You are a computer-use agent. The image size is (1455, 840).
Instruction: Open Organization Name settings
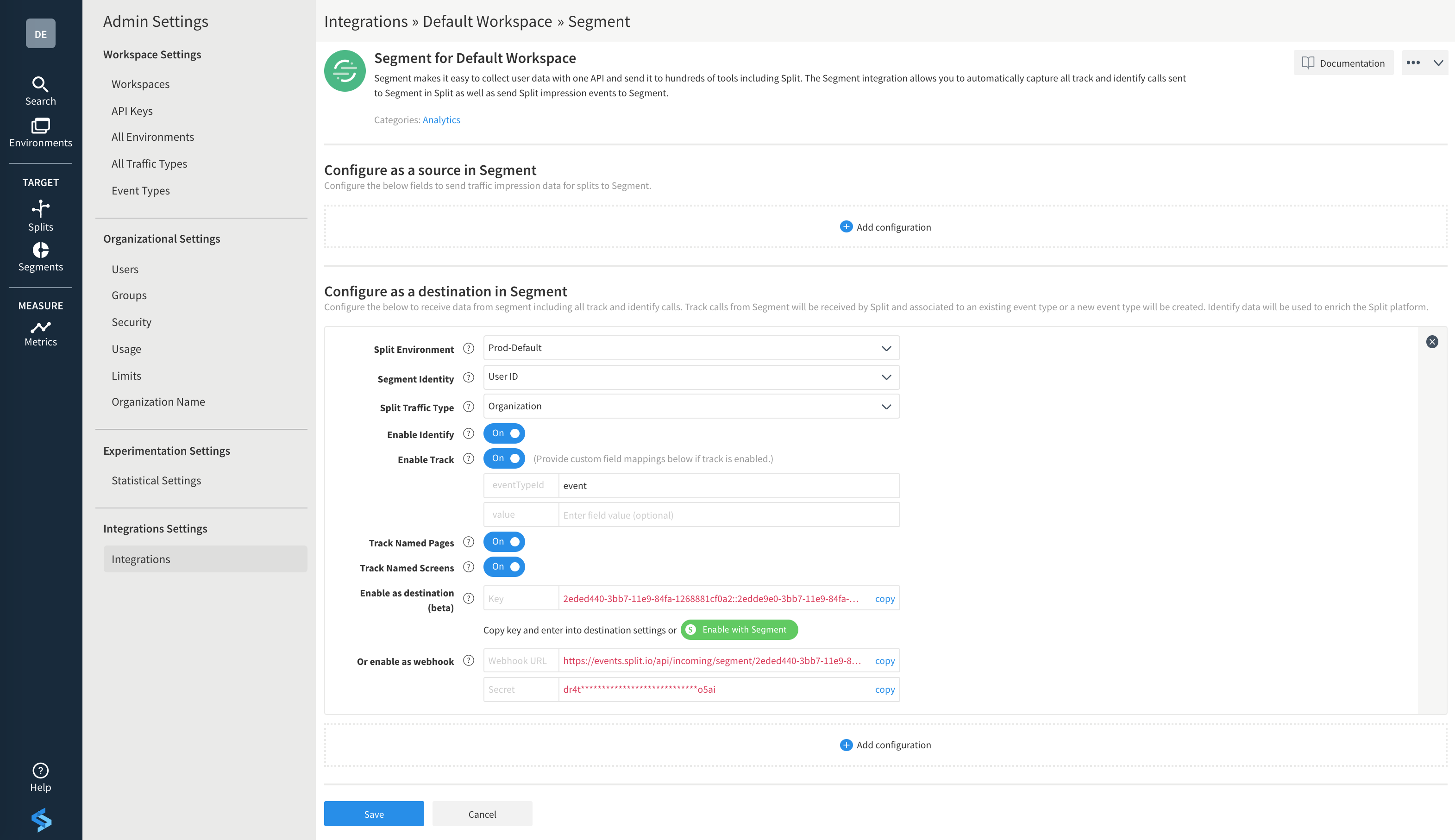[158, 401]
